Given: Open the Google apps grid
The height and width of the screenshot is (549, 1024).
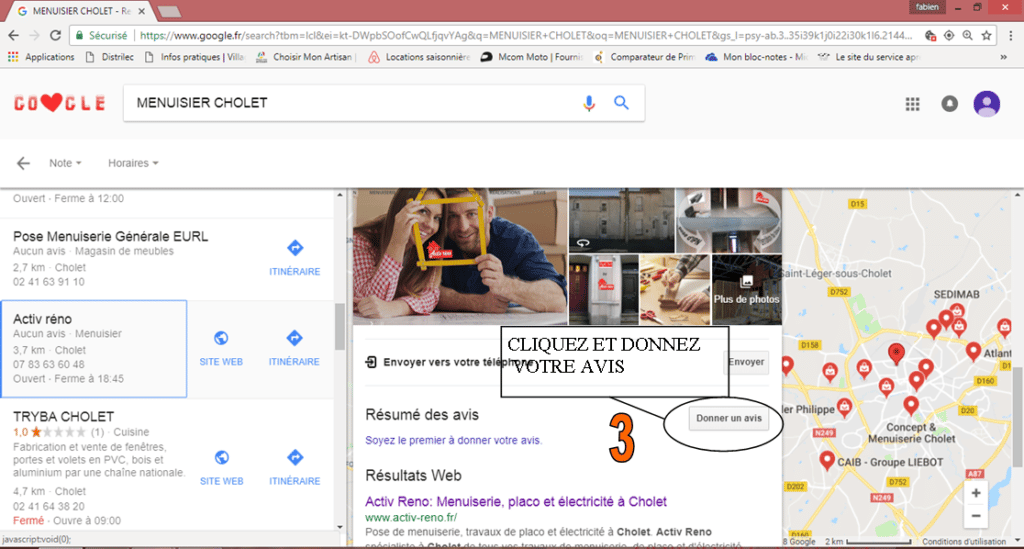Looking at the screenshot, I should [912, 104].
